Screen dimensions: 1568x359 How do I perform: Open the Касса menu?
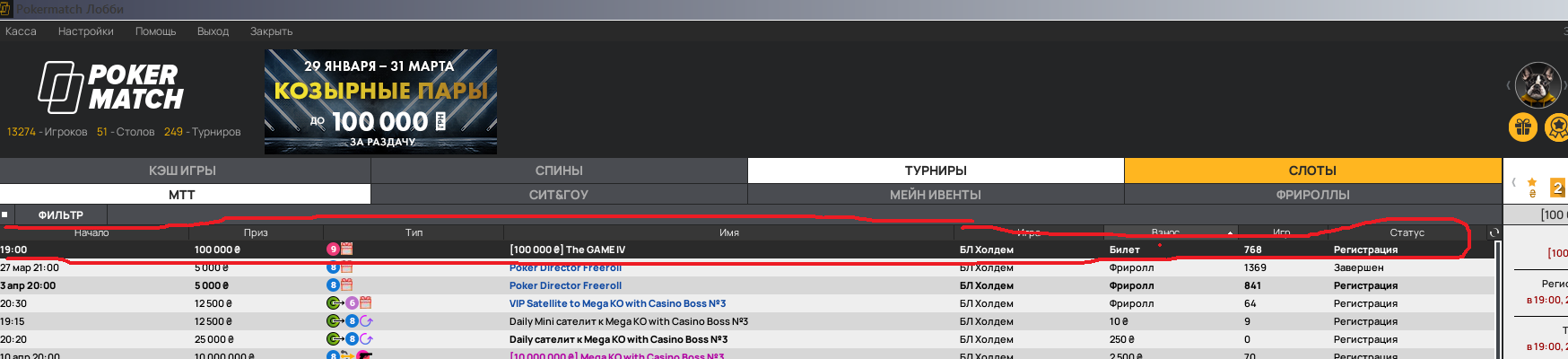pos(21,31)
